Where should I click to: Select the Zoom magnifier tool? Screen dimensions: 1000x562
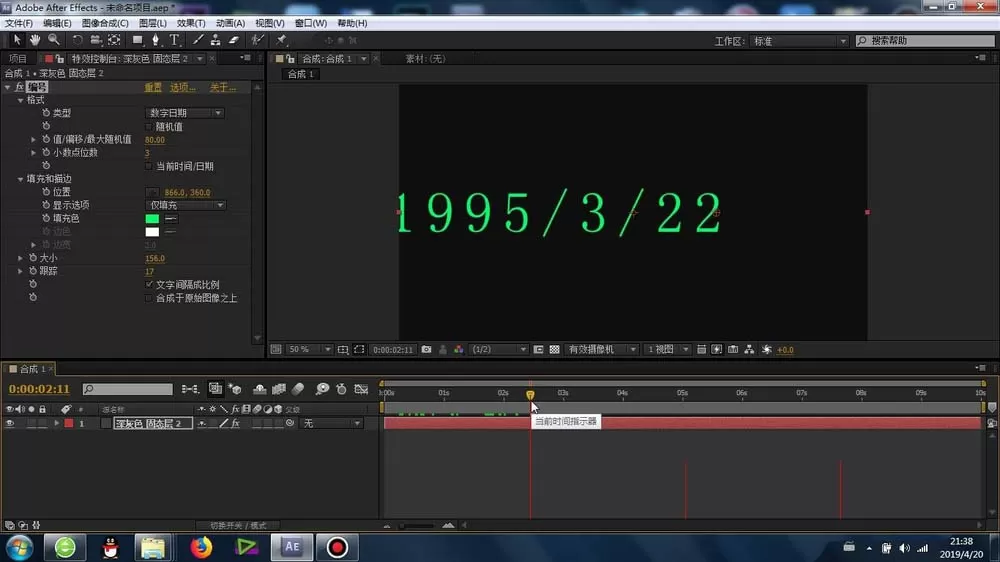point(54,40)
